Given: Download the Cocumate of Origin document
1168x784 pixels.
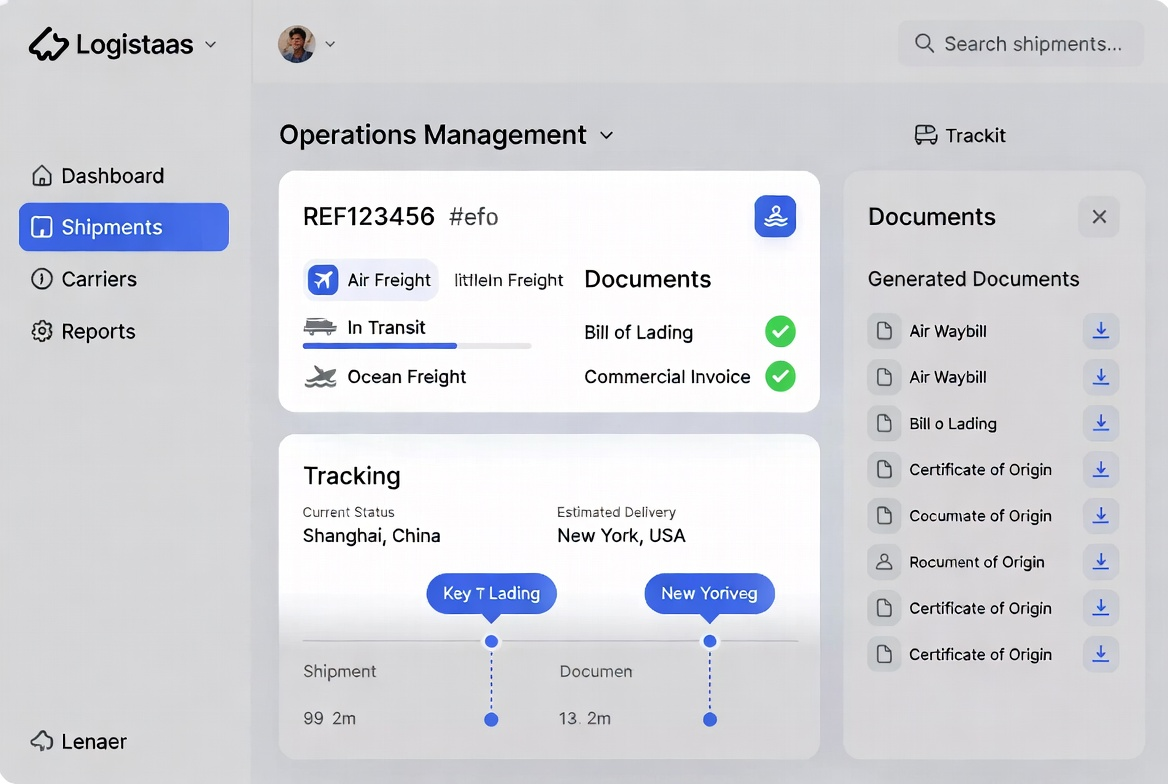Looking at the screenshot, I should 1100,516.
